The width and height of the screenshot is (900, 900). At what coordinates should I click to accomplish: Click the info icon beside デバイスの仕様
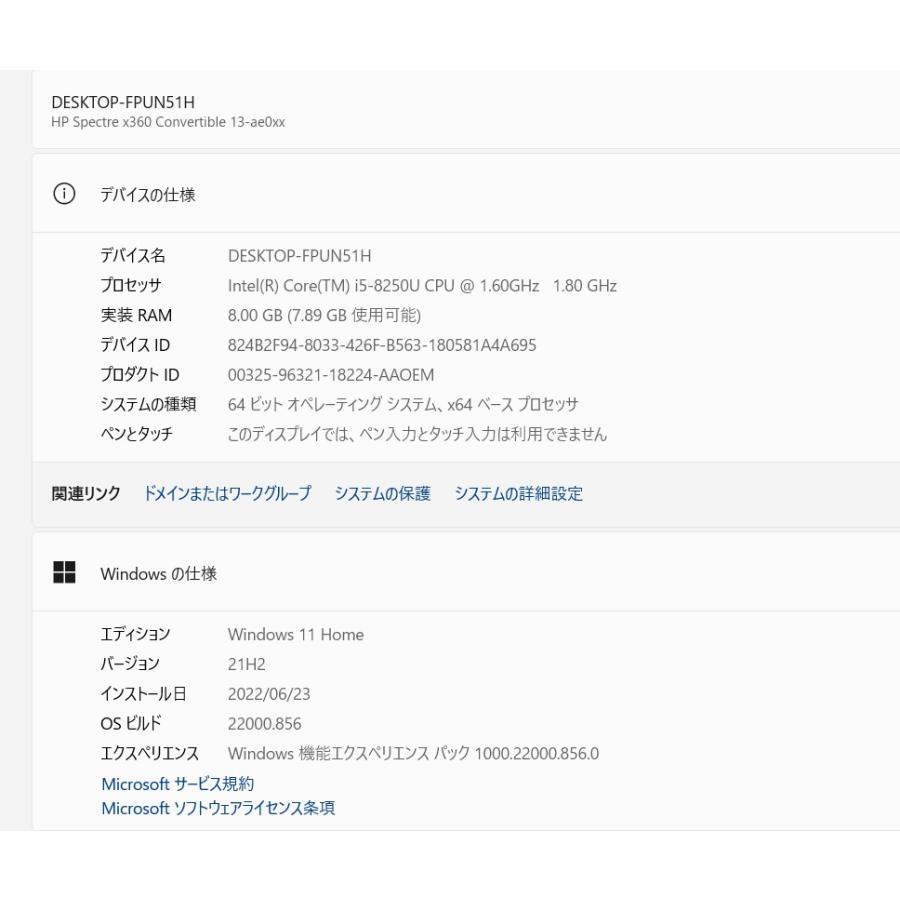63,194
